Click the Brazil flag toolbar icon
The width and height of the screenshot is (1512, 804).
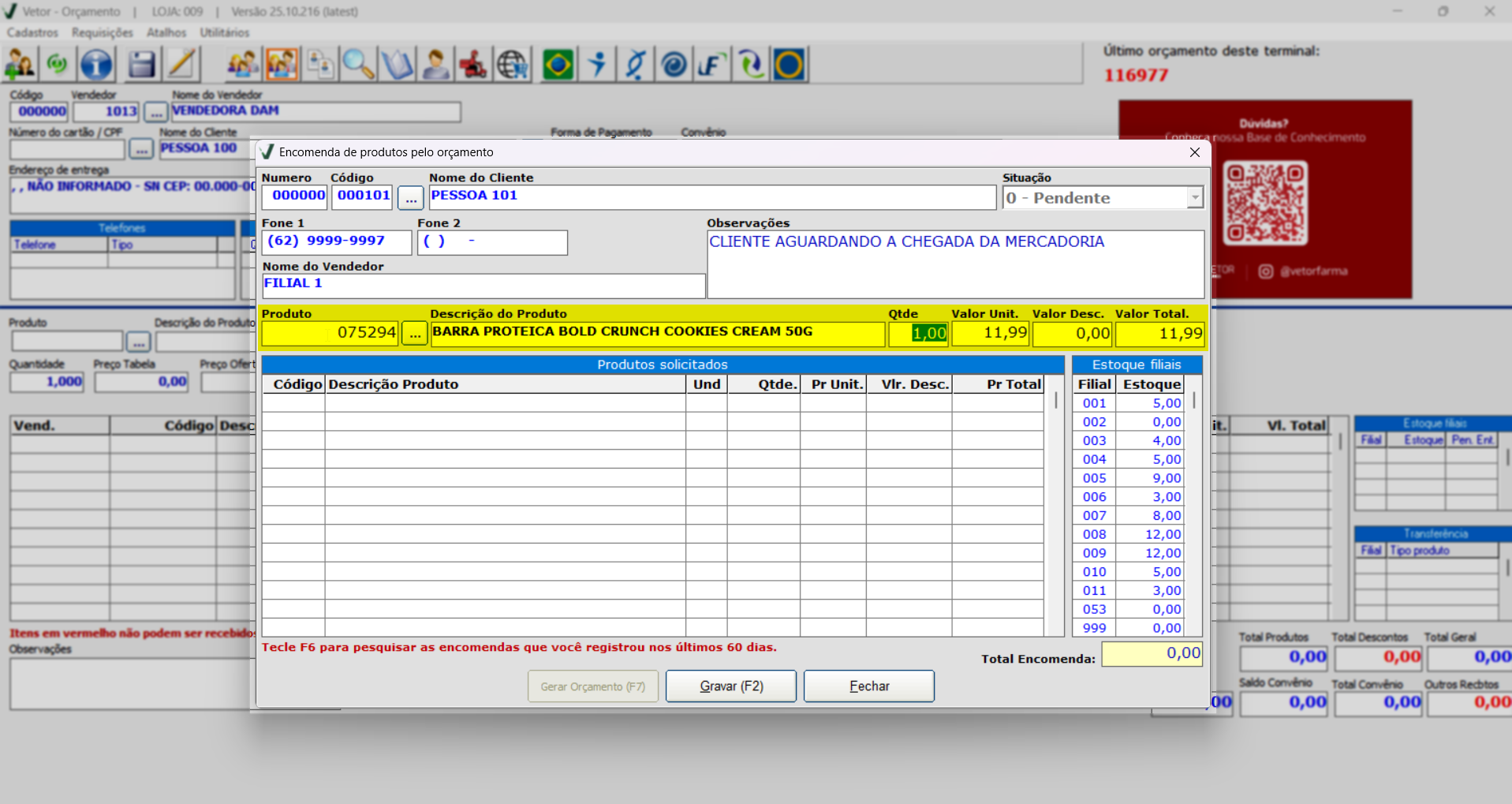[558, 65]
